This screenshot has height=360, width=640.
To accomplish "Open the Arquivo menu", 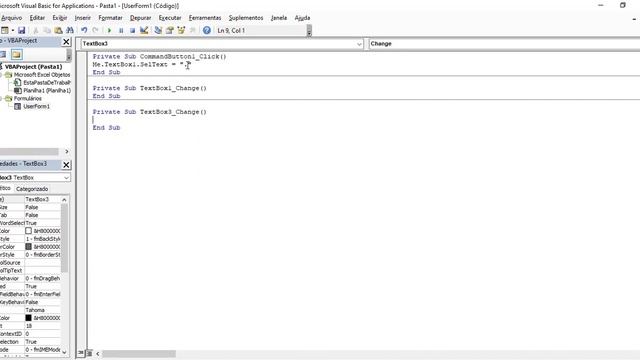I will 11,18.
